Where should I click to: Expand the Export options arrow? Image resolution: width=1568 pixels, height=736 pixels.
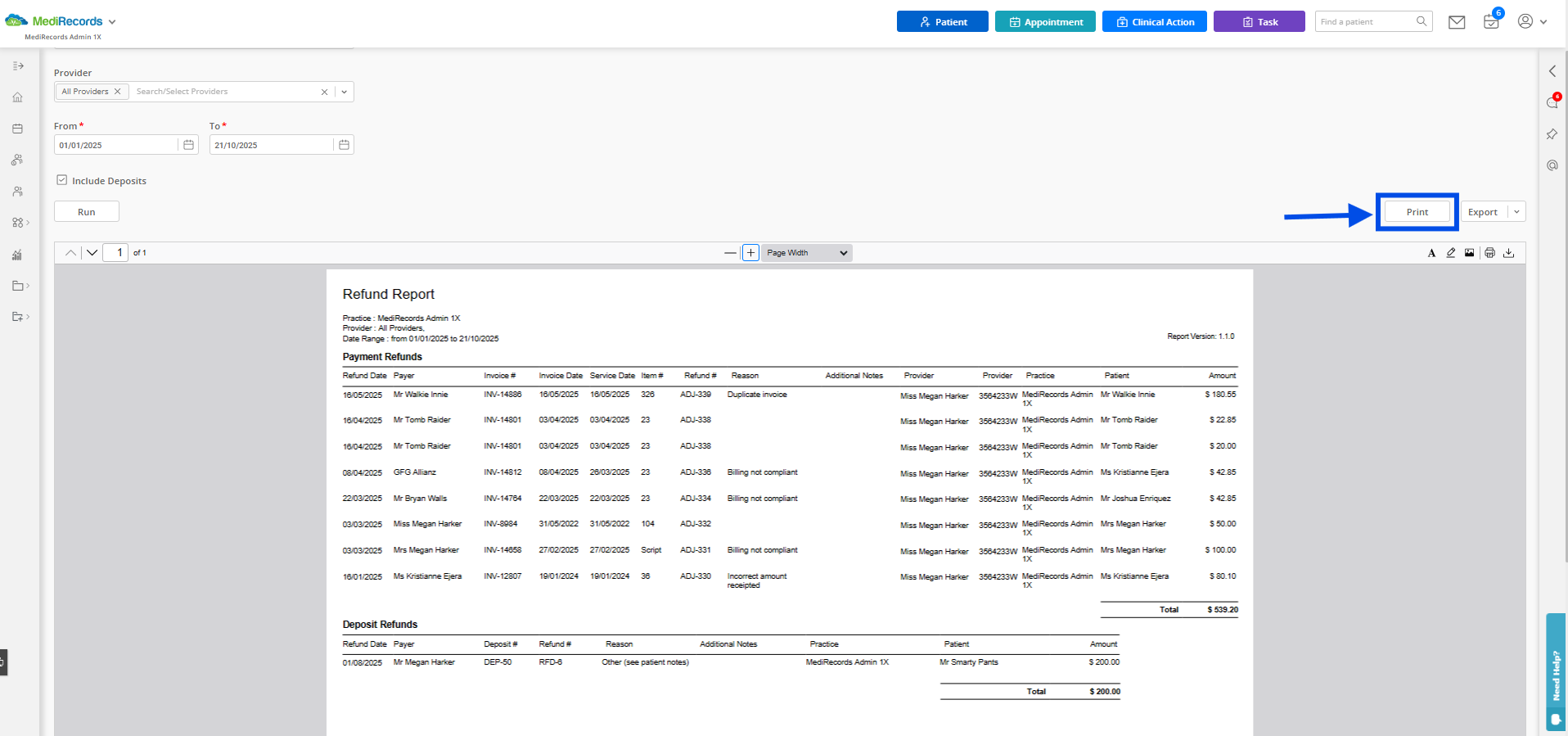(1516, 212)
